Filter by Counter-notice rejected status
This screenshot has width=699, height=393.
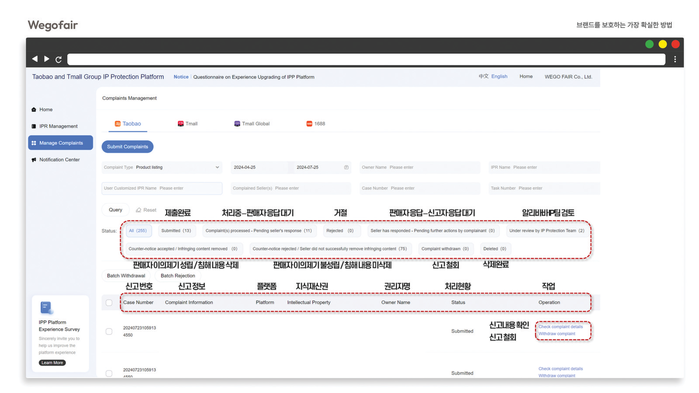[x=330, y=249]
